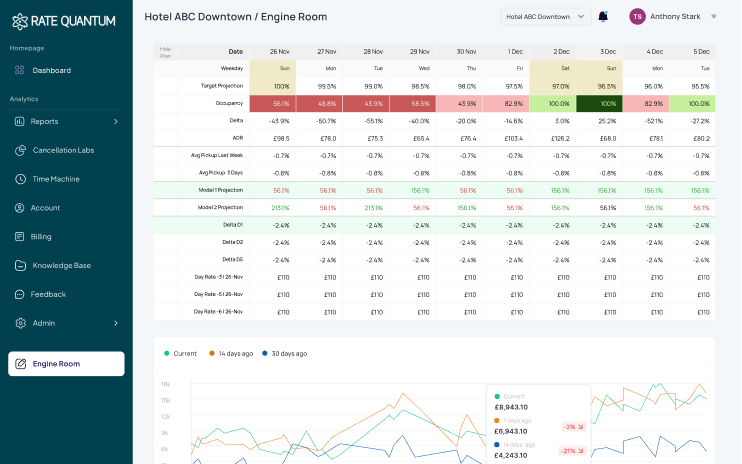
Task: Click the Billing document icon
Action: click(20, 237)
